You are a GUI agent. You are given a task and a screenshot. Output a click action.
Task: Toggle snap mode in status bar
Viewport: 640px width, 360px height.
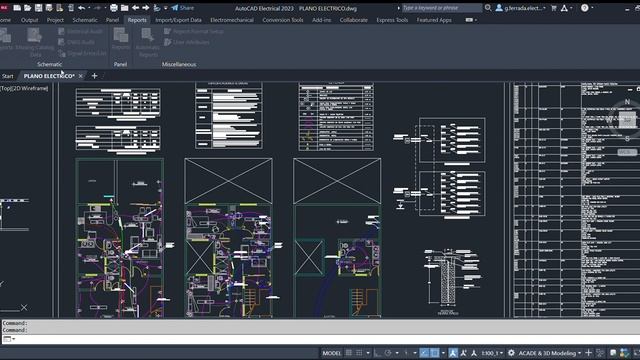coord(359,353)
